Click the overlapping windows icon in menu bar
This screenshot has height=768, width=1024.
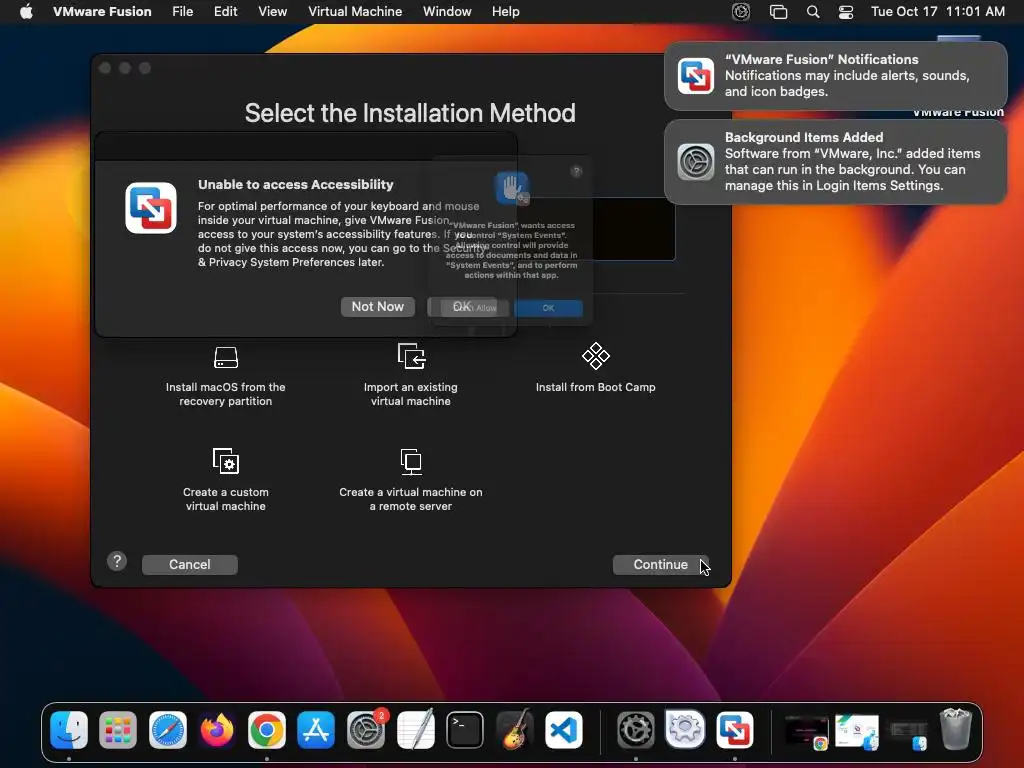click(x=778, y=12)
